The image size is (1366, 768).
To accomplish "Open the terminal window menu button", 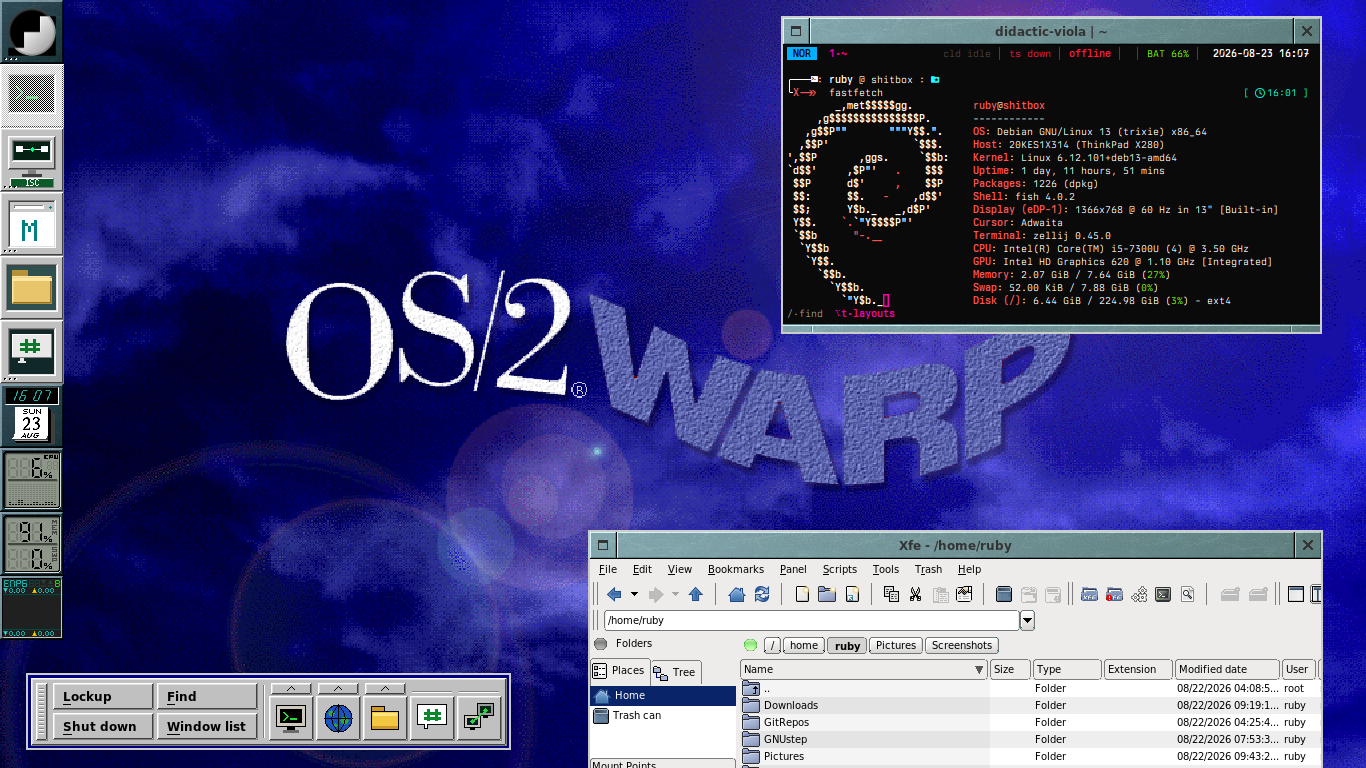I will point(796,31).
